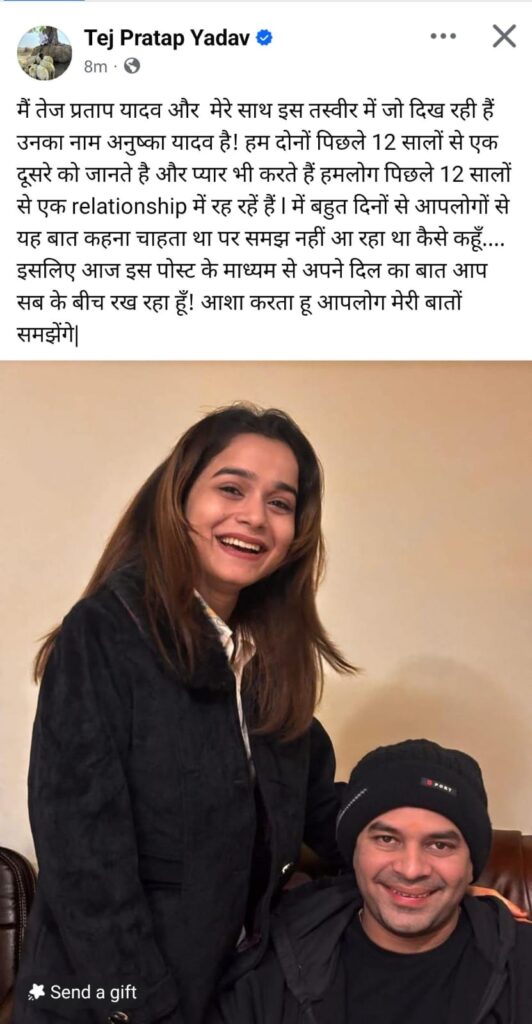The image size is (532, 1024).
Task: Click the globe public audience icon
Action: pyautogui.click(x=132, y=66)
